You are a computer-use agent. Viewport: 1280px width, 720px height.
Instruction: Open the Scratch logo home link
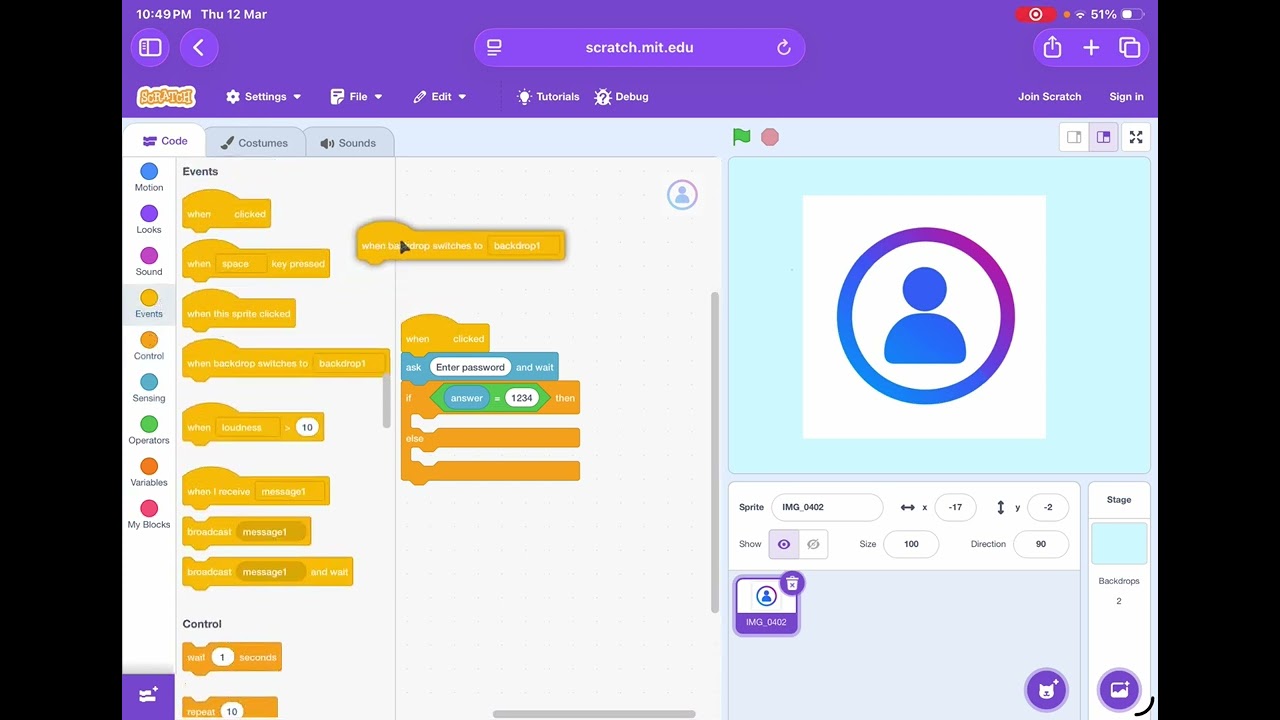pyautogui.click(x=166, y=97)
